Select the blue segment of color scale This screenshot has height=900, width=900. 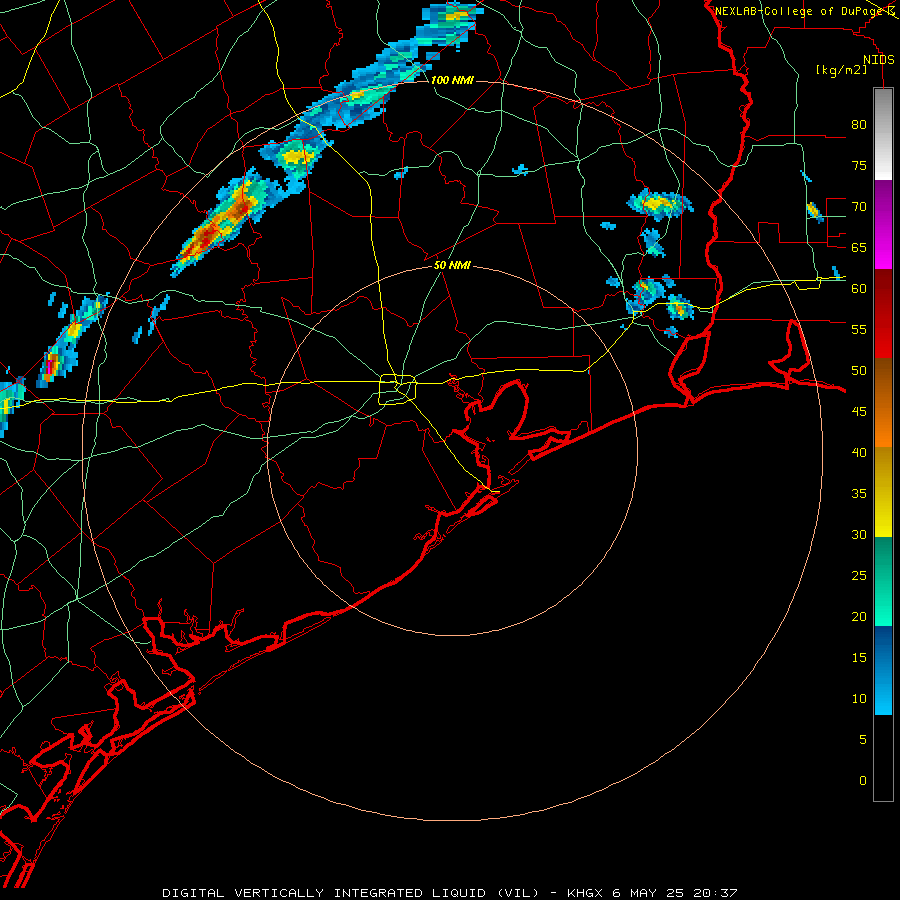883,670
